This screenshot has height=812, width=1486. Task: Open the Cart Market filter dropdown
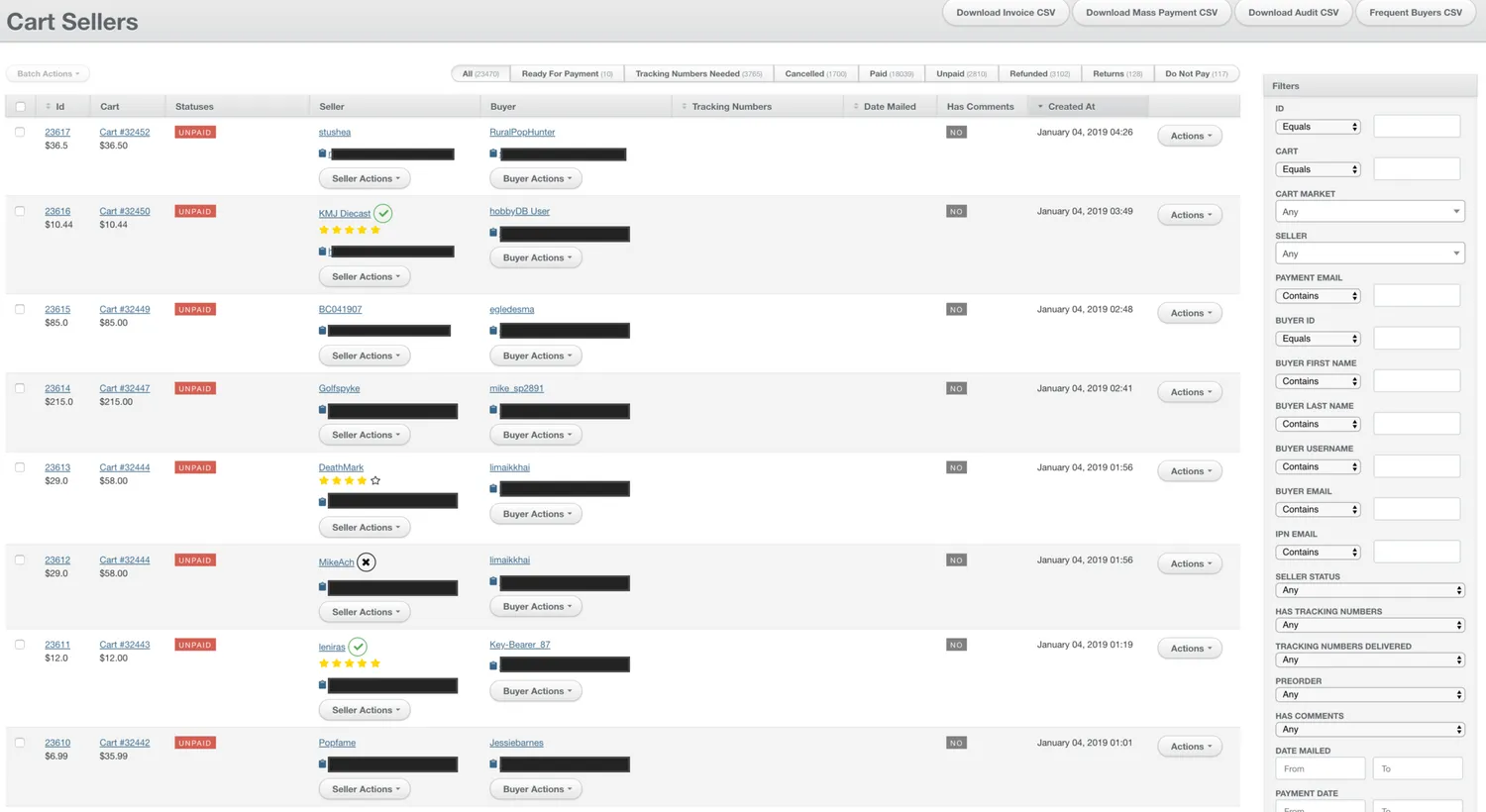click(x=1369, y=212)
